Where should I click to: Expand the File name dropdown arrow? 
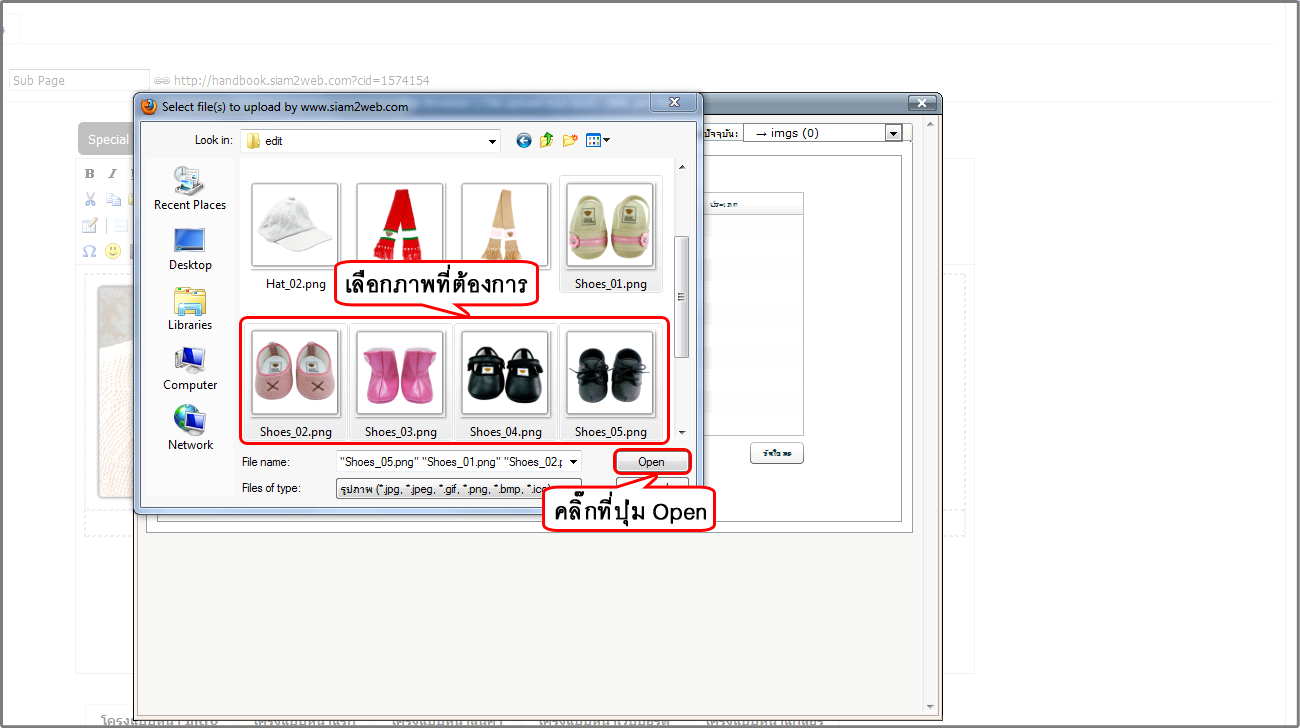click(x=573, y=462)
